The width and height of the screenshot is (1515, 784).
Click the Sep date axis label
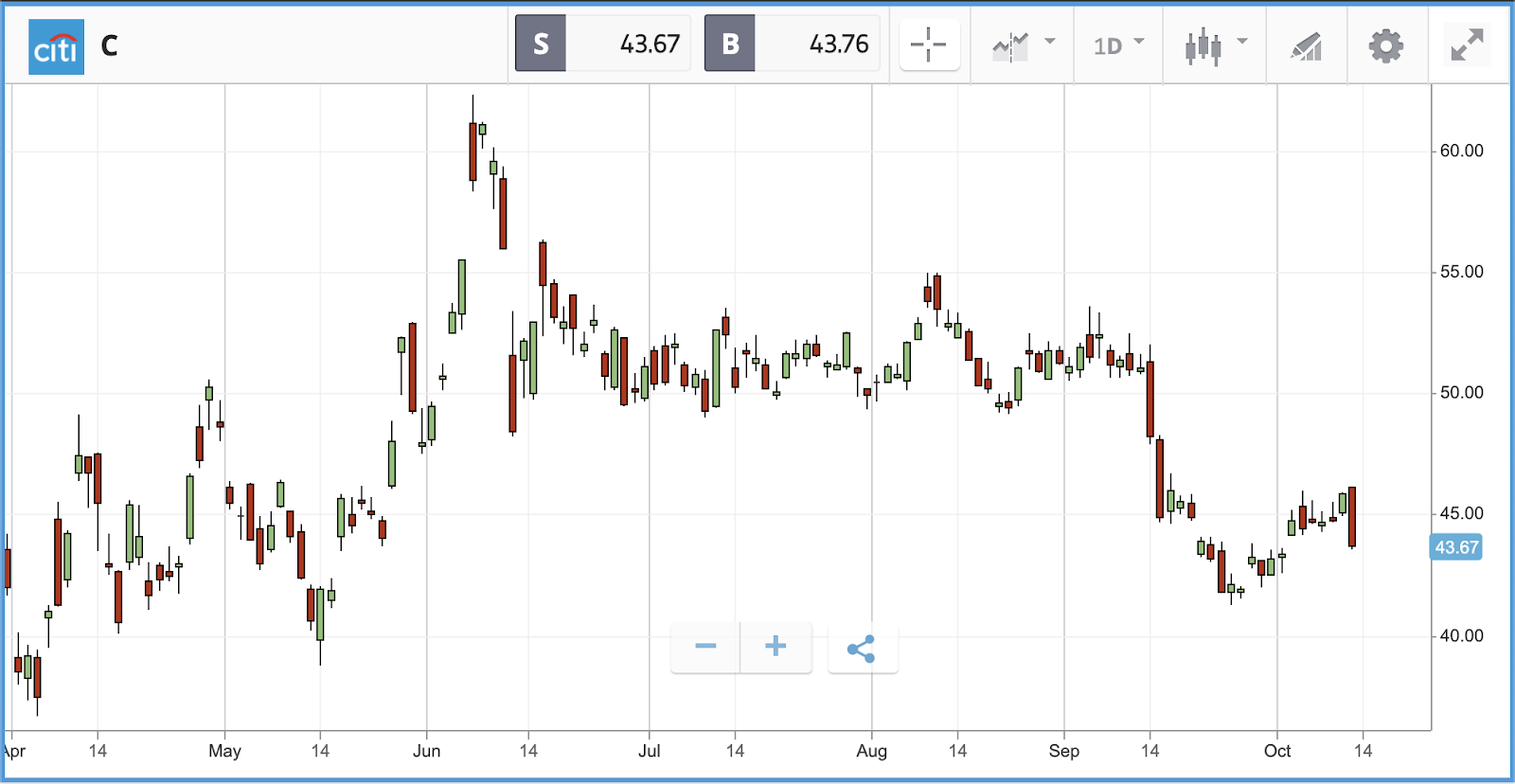click(x=1063, y=752)
